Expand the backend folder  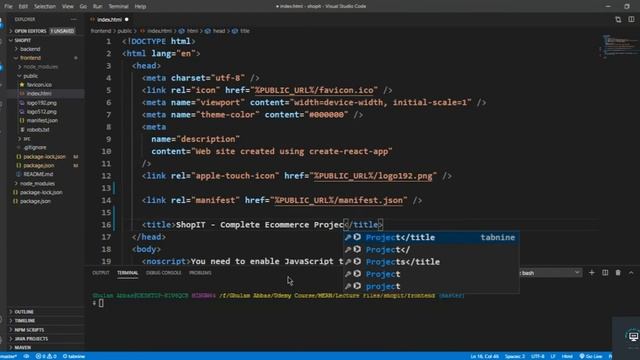click(x=30, y=49)
